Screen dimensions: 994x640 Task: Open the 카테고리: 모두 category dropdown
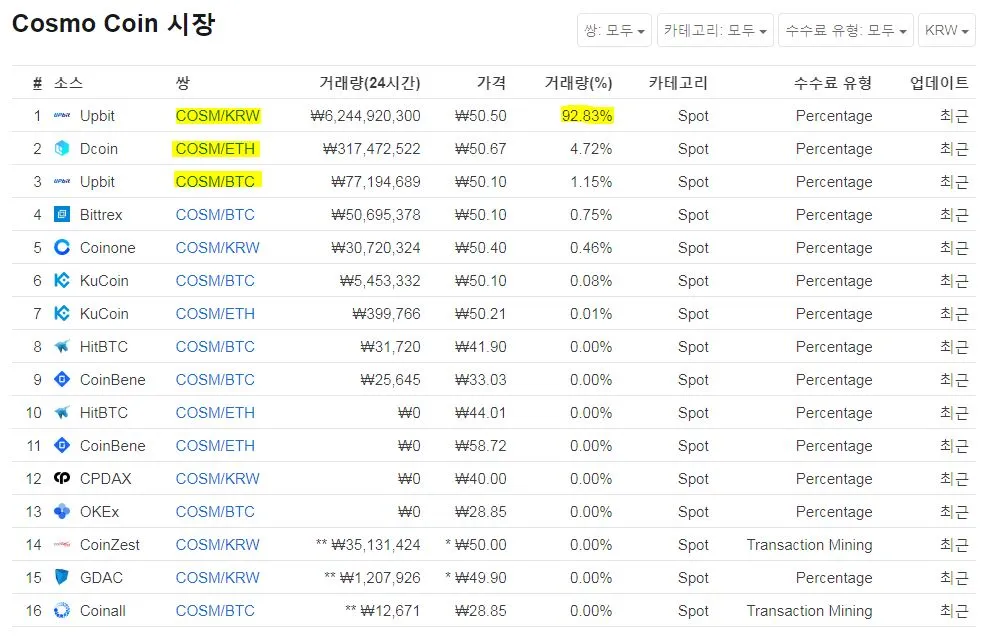[715, 30]
